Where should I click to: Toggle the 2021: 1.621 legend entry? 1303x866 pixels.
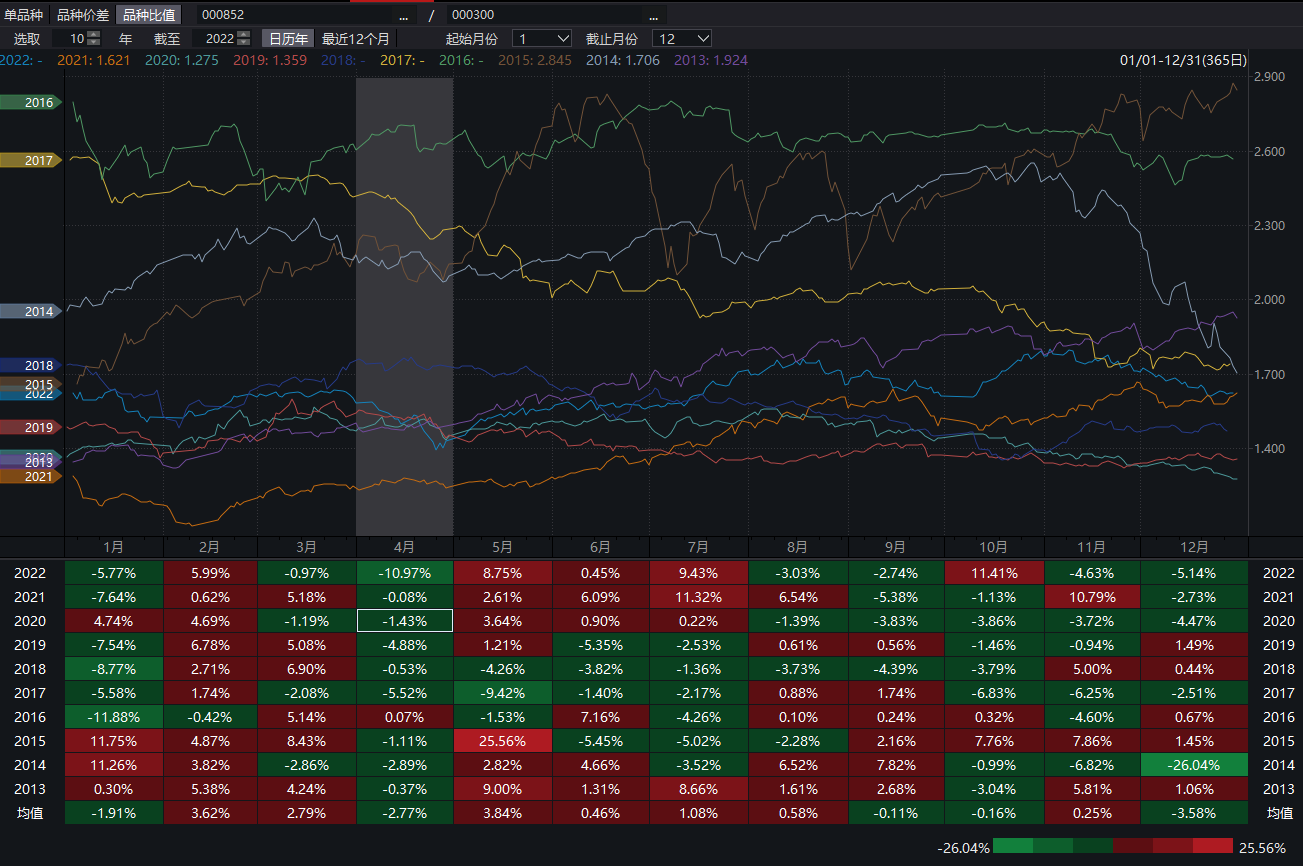93,60
